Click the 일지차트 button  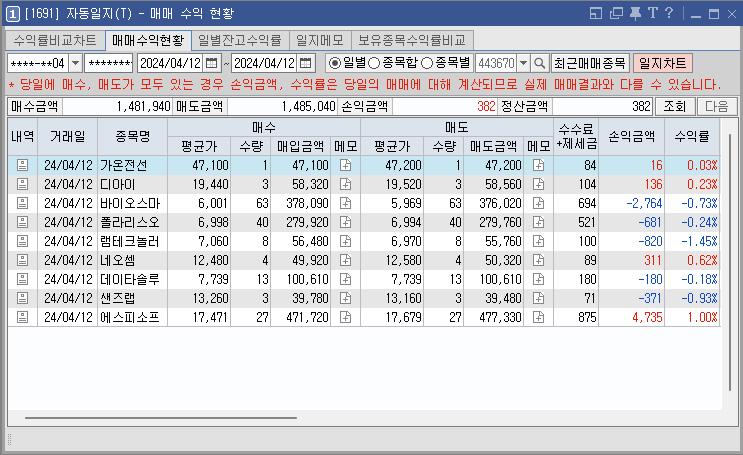[662, 63]
